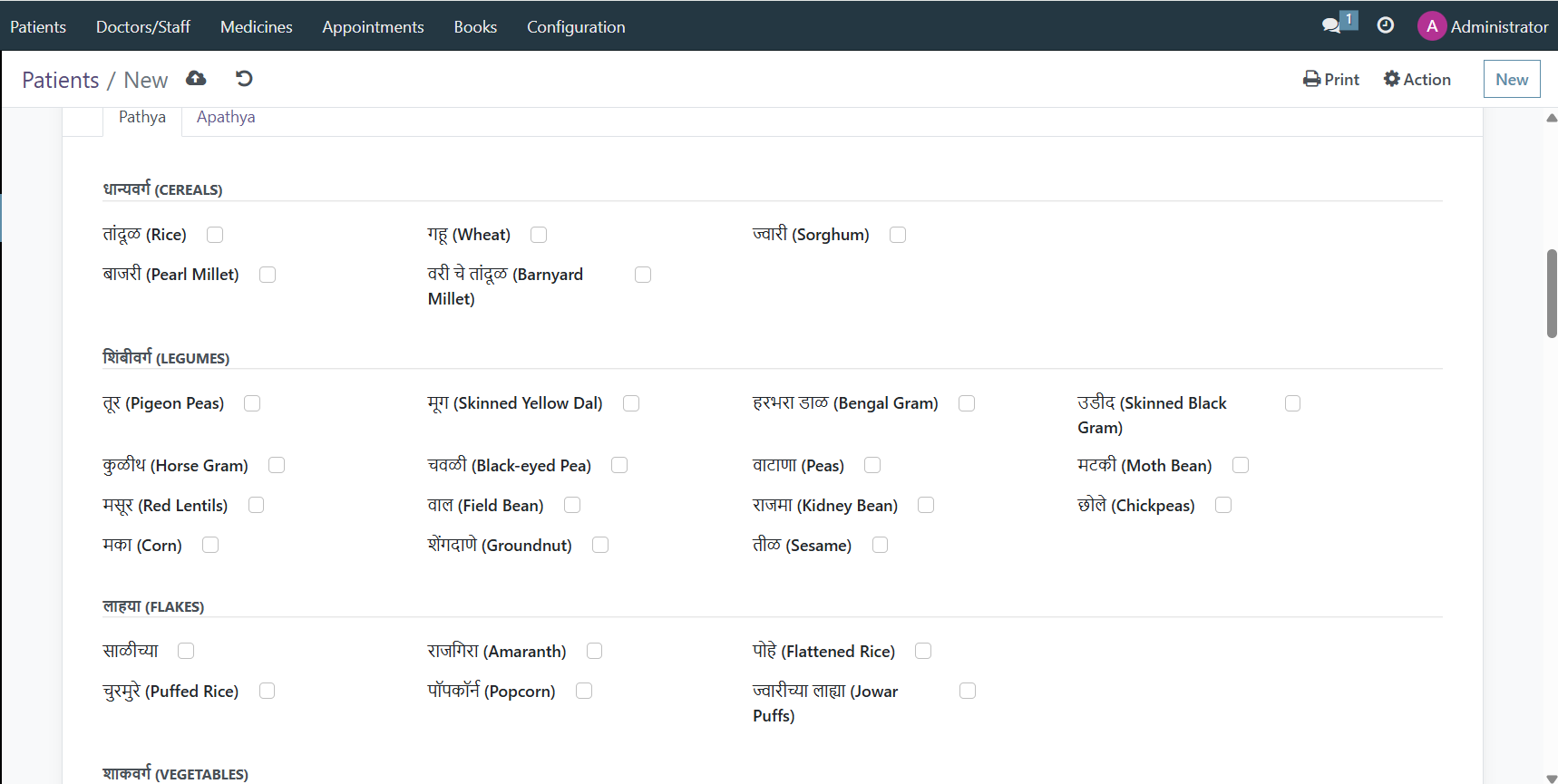Open the chat messages icon
The height and width of the screenshot is (784, 1558).
tap(1331, 25)
